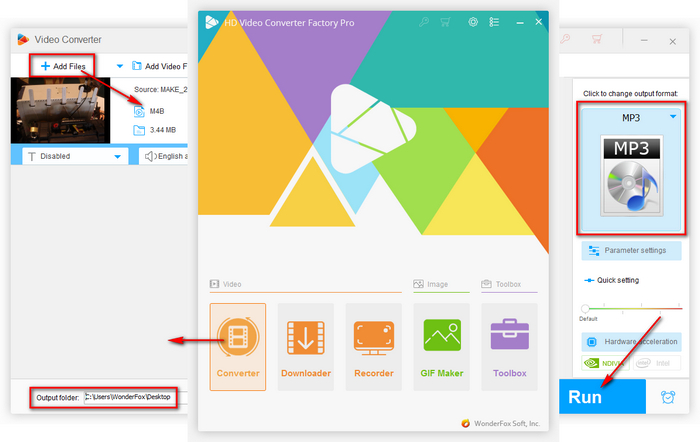Expand the MP3 output format dropdown arrow
Image resolution: width=700 pixels, height=442 pixels.
click(673, 117)
